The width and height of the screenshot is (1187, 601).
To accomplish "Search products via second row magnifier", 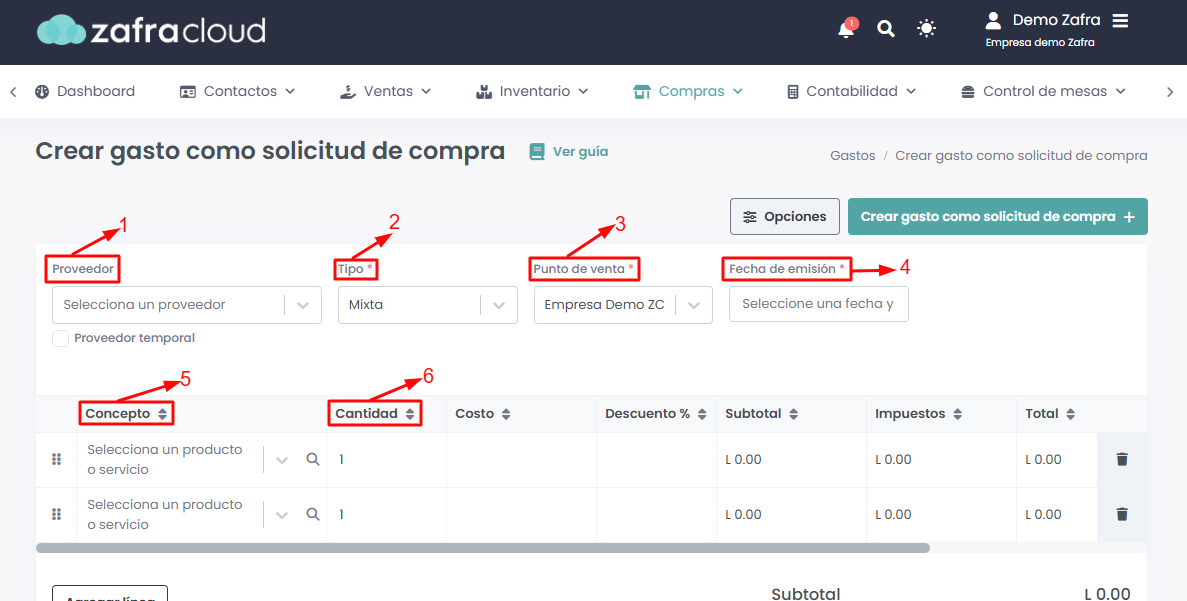I will pyautogui.click(x=313, y=515).
